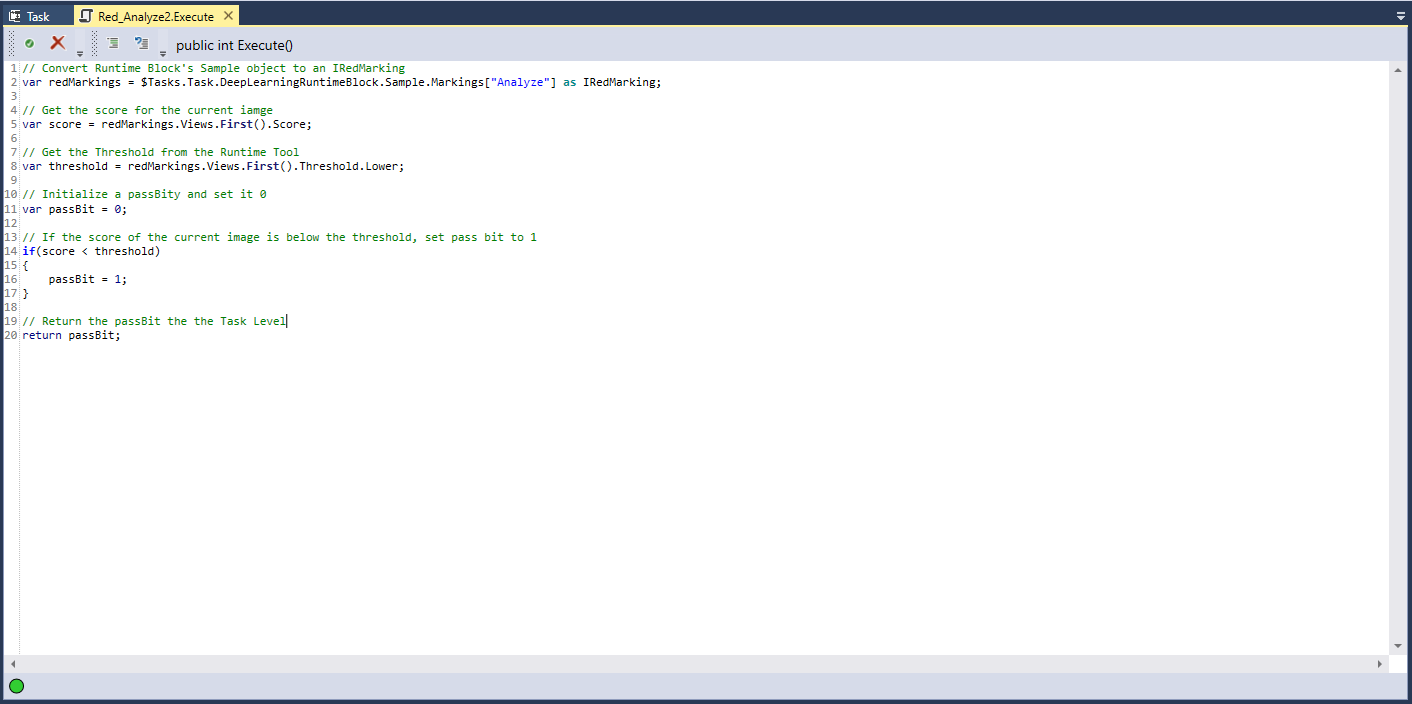Open first toolbar overflow options arrow
1412x704 pixels.
point(80,53)
